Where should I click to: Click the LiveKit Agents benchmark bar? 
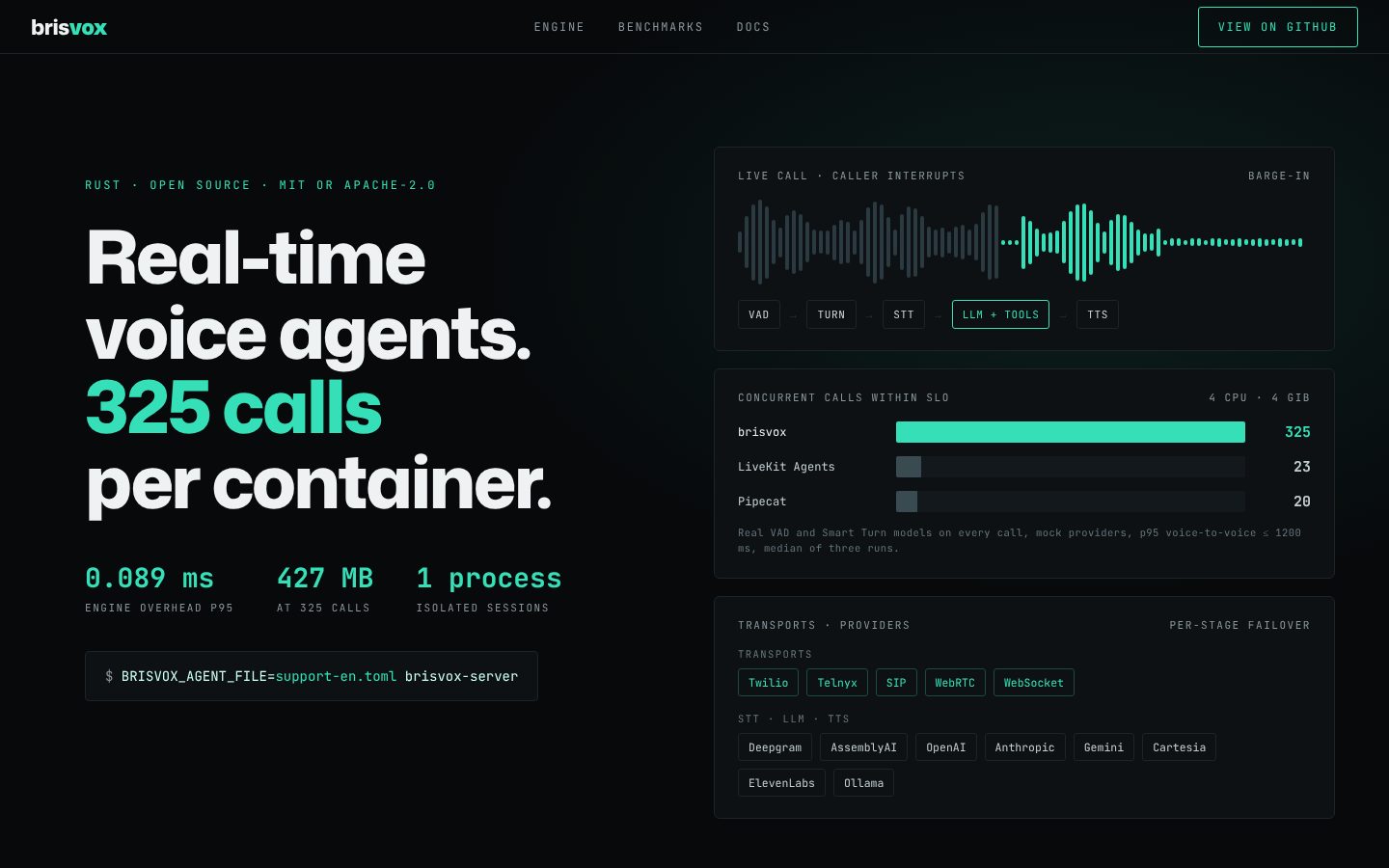click(x=1071, y=467)
